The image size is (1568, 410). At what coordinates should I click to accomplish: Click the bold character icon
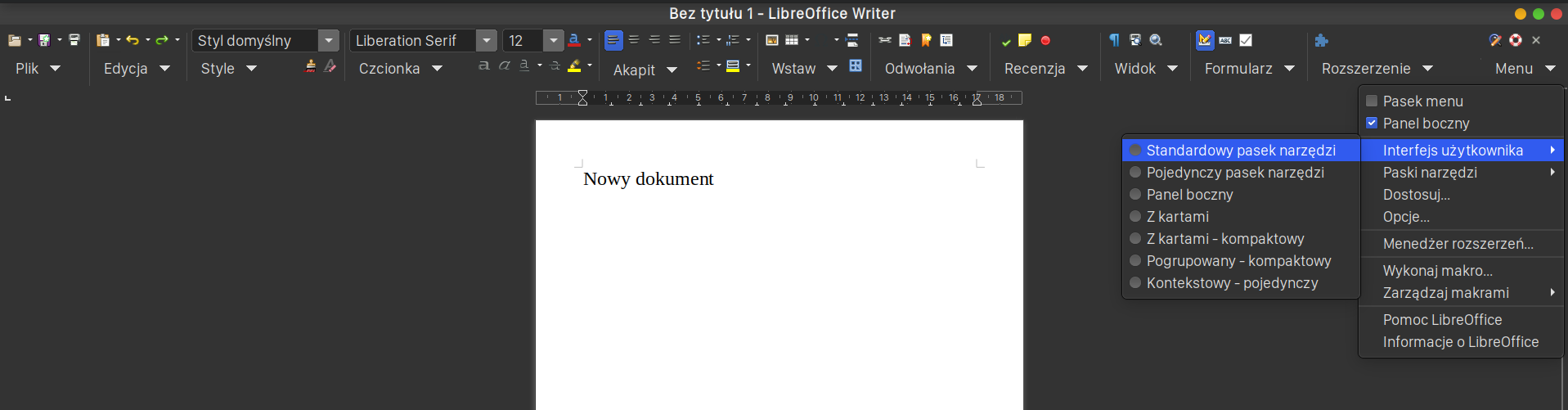pos(484,65)
